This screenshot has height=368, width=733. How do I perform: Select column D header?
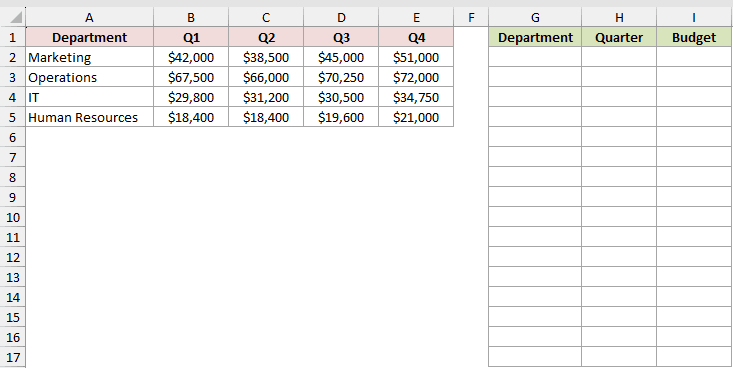341,17
